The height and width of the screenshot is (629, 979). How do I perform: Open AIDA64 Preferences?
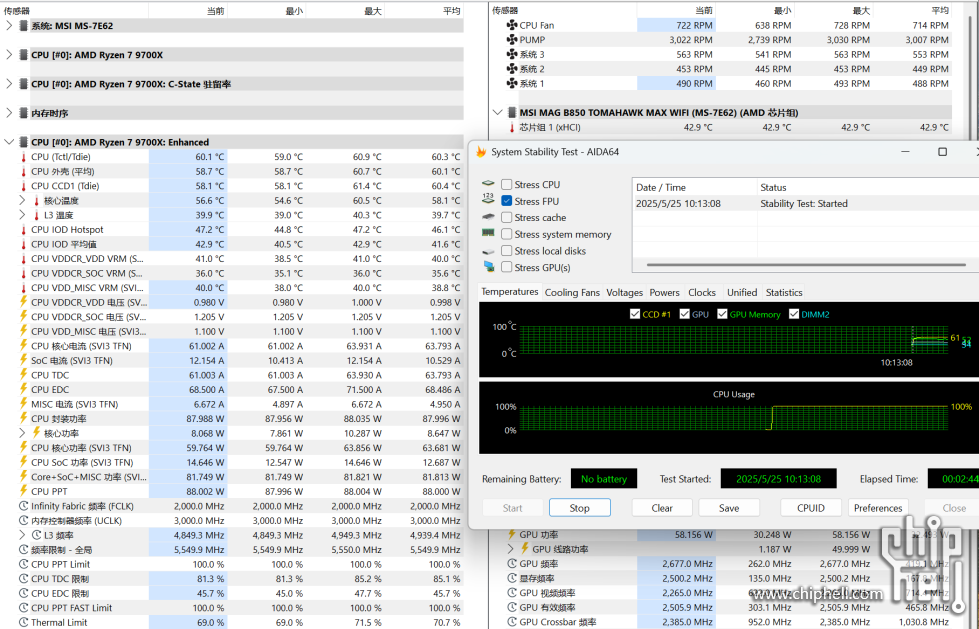point(878,508)
